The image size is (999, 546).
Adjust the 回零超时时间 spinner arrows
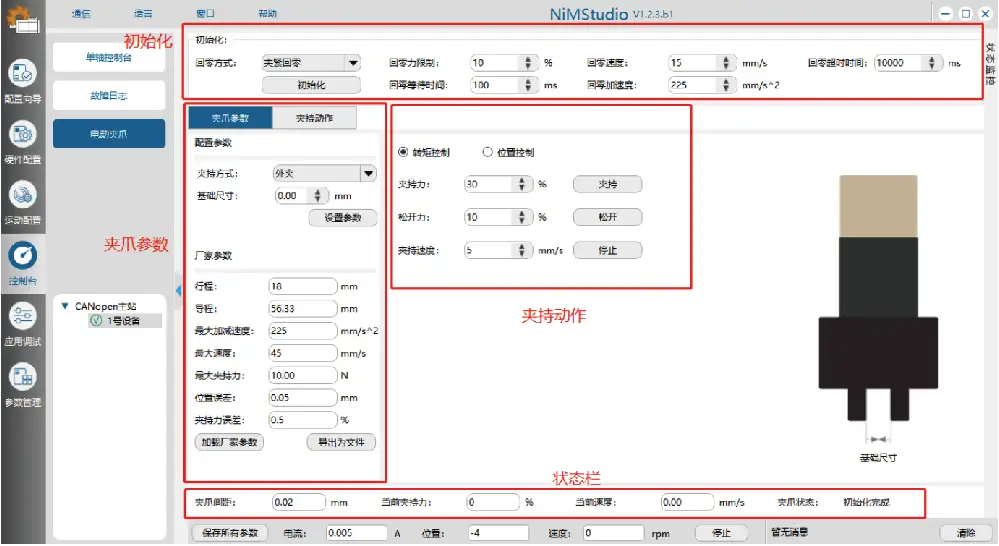tap(931, 63)
